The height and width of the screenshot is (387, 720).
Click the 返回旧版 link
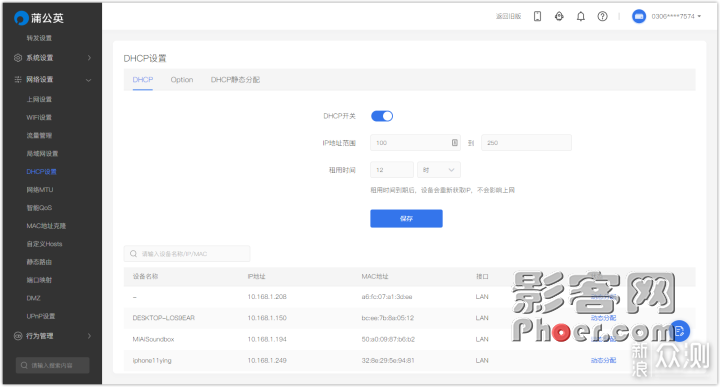pos(508,17)
